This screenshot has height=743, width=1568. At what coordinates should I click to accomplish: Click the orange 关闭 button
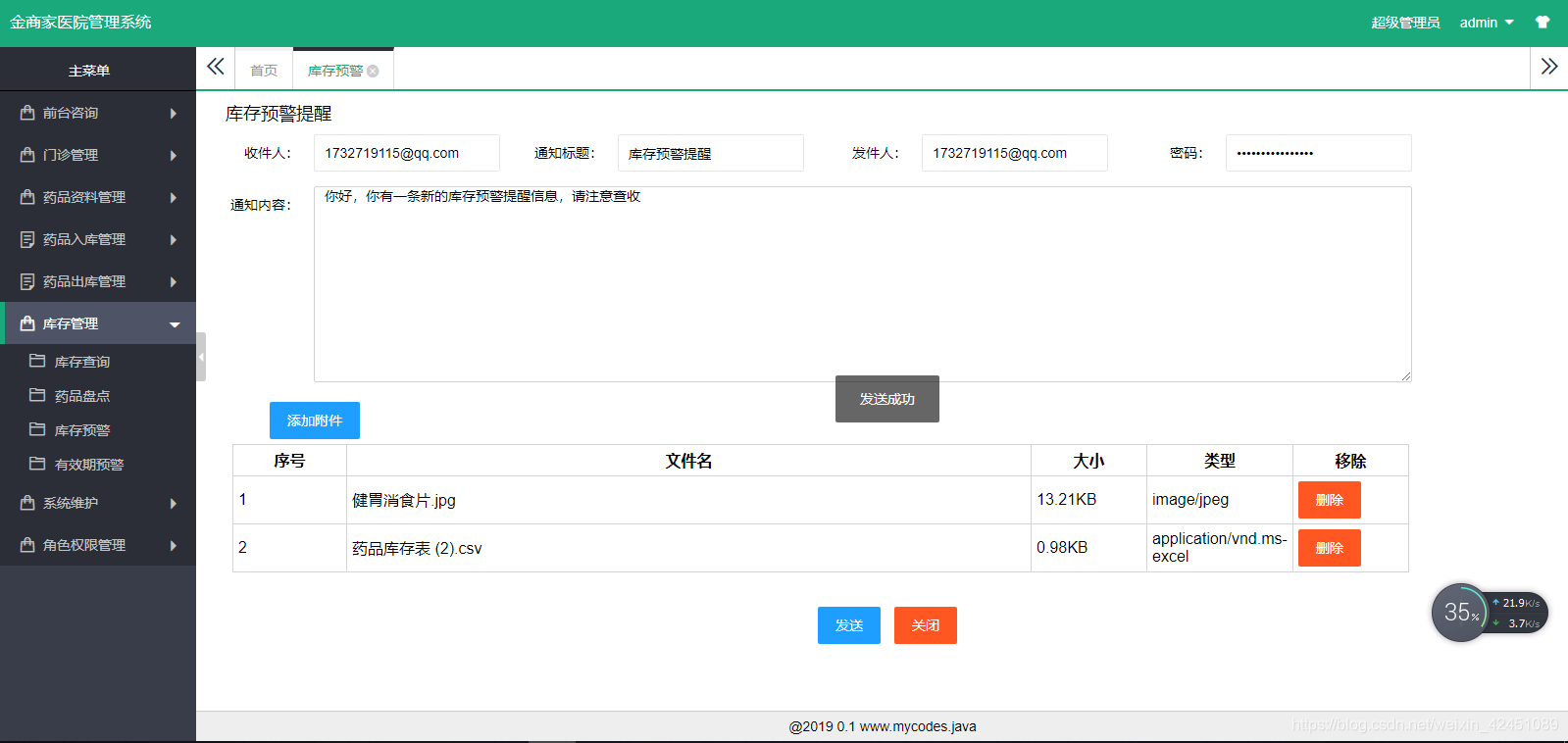pos(926,625)
